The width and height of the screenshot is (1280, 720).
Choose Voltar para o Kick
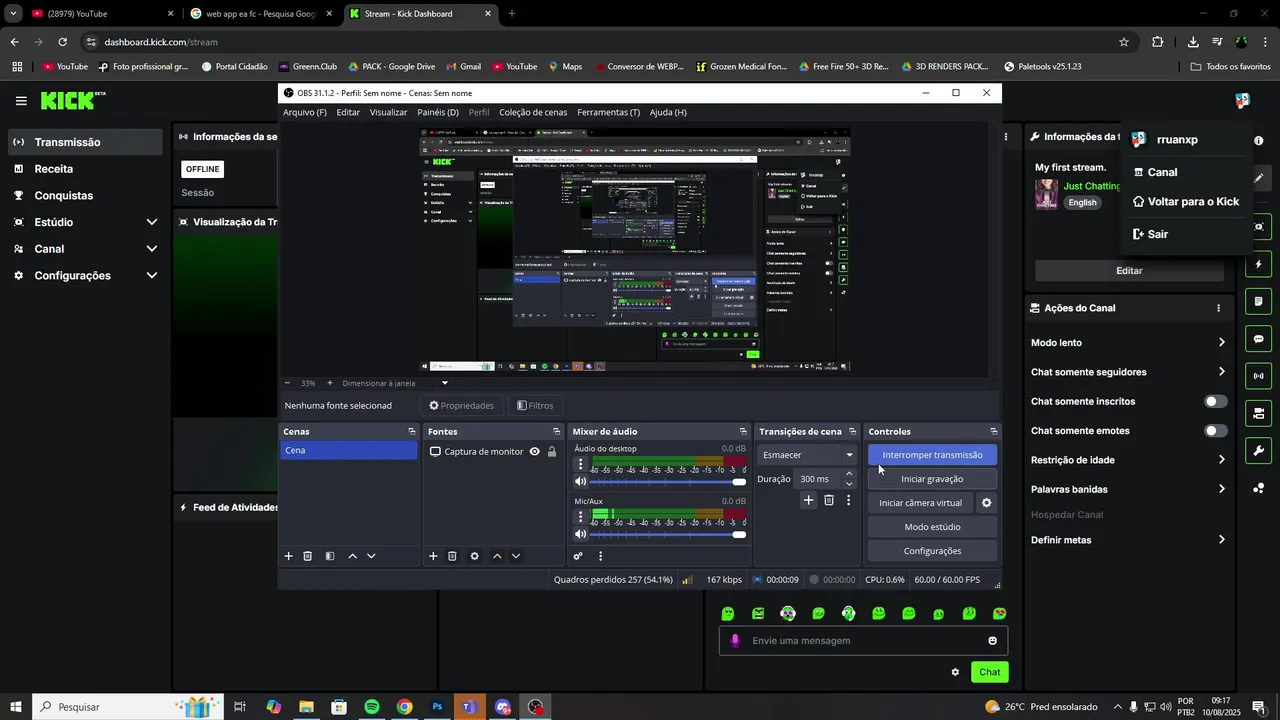(1185, 202)
